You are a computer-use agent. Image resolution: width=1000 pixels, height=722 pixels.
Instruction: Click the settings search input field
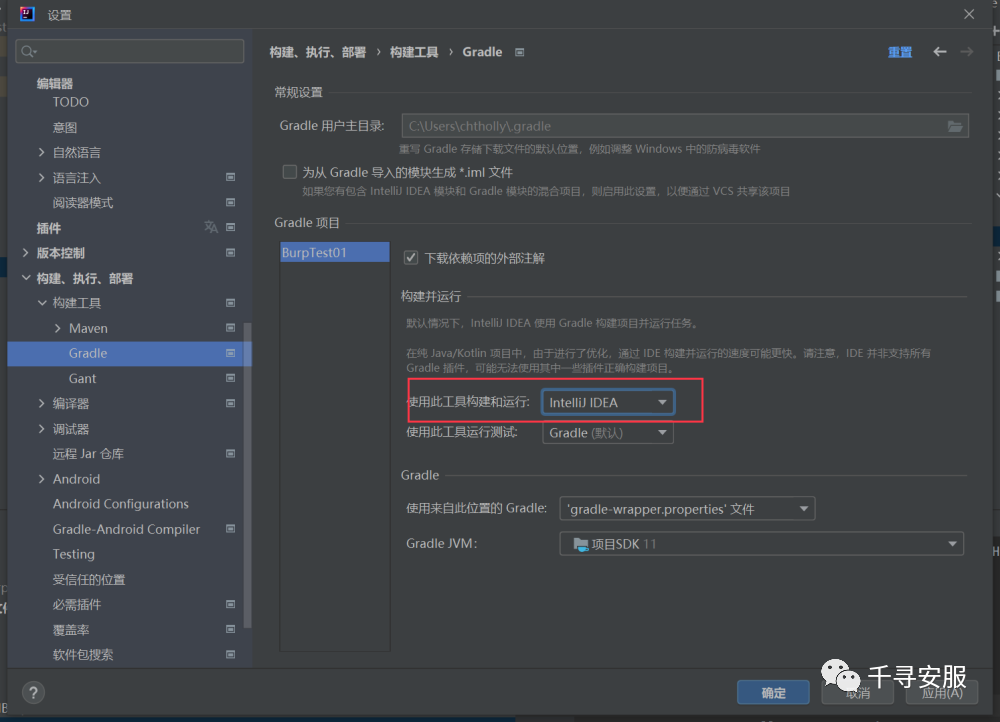[129, 51]
